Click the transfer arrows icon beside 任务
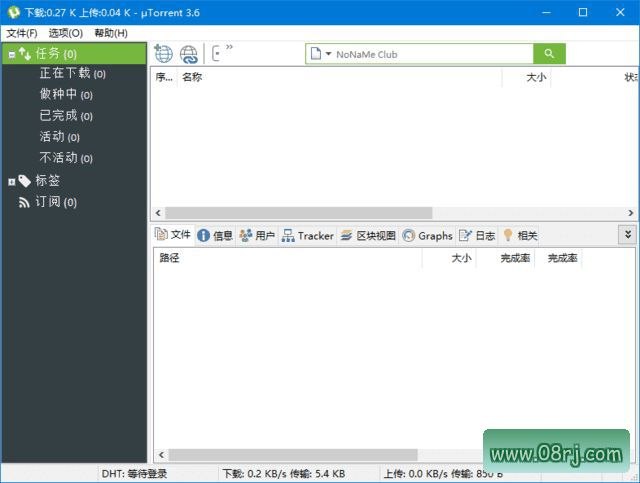 tap(25, 53)
